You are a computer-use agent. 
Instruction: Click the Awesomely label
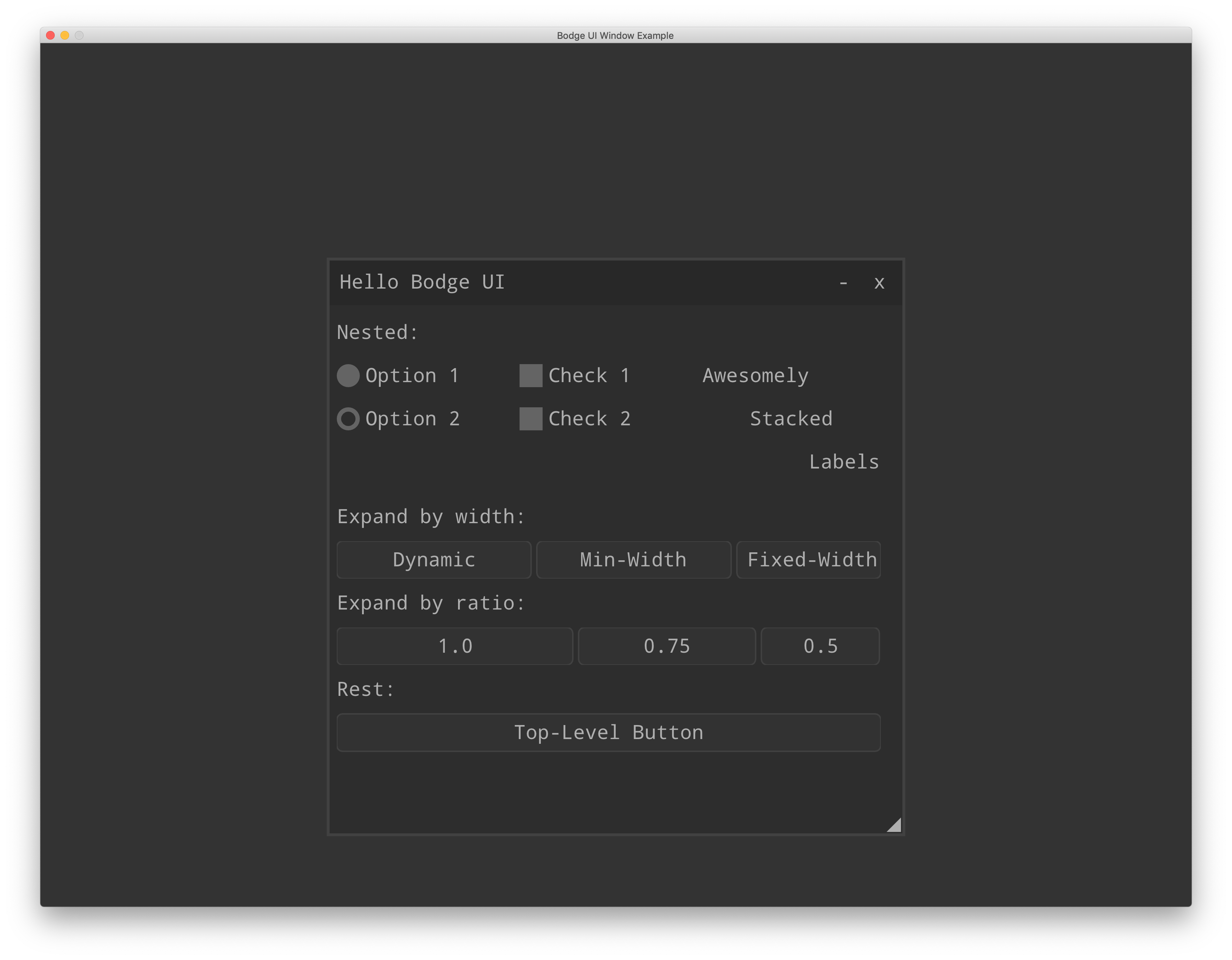[755, 376]
